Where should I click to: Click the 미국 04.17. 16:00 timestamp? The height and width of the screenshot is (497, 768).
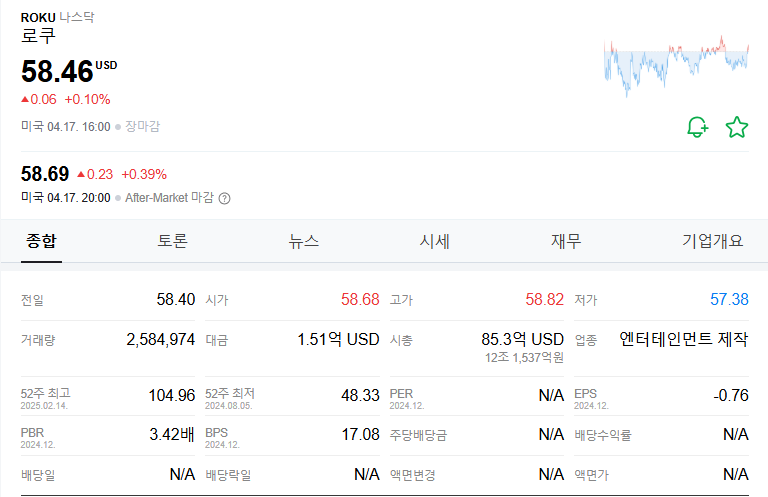(x=66, y=126)
